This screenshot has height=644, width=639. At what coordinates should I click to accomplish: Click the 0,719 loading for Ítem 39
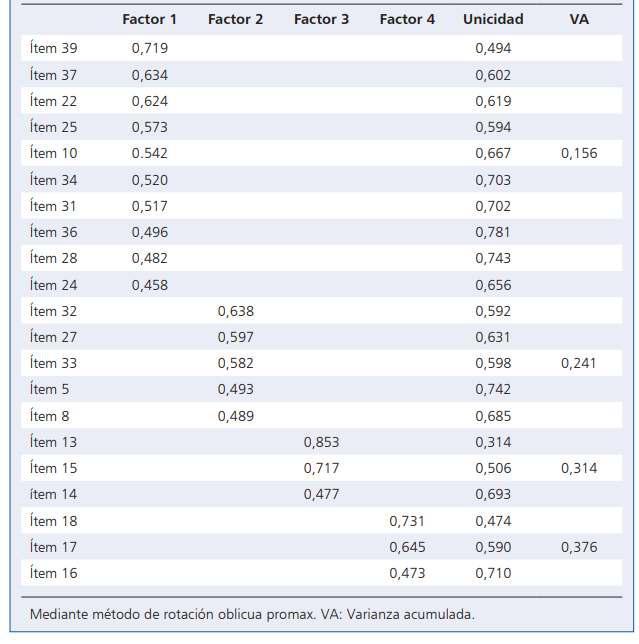pyautogui.click(x=149, y=48)
